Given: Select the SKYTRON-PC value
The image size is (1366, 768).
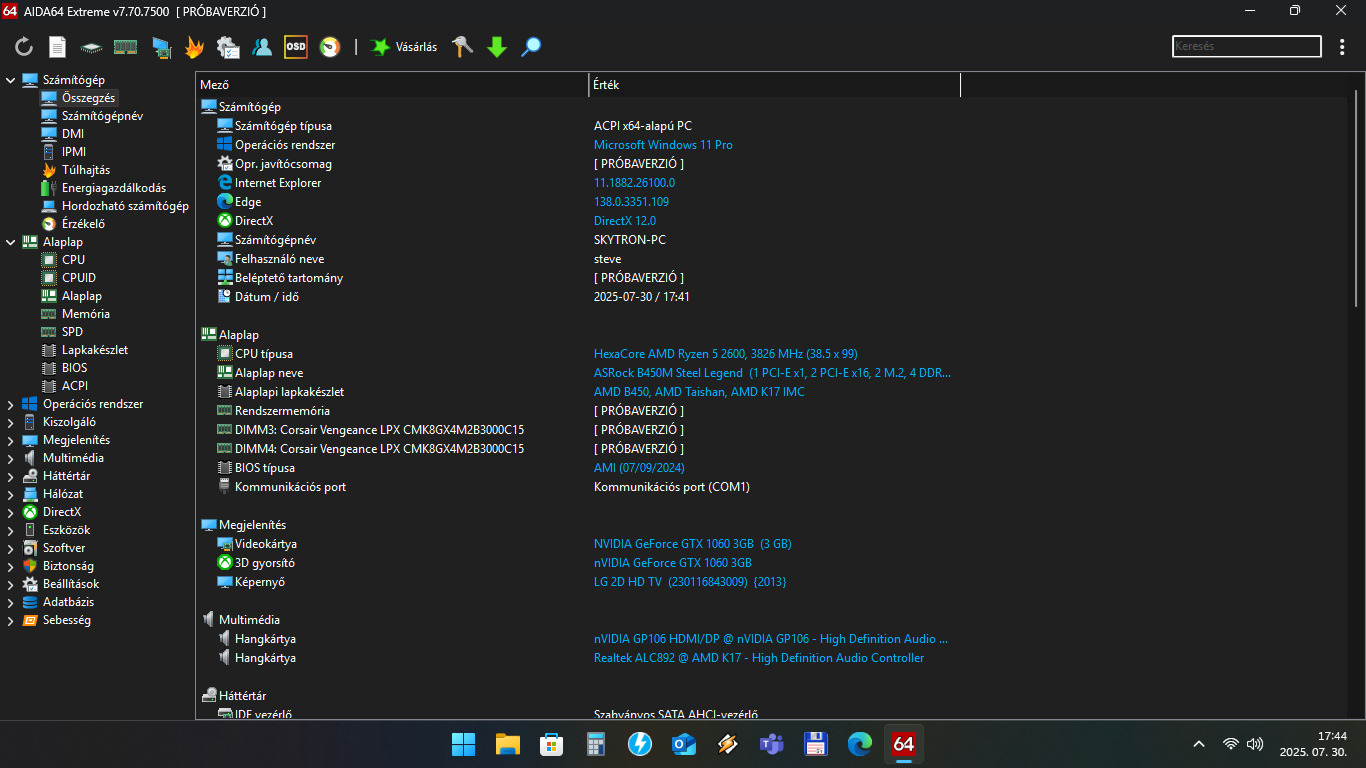Looking at the screenshot, I should [x=630, y=240].
